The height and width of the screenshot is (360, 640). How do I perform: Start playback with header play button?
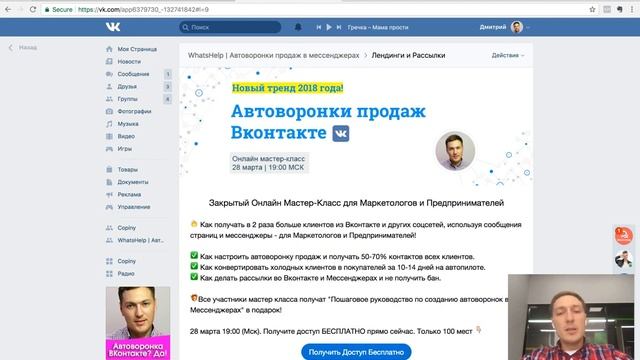[x=329, y=27]
